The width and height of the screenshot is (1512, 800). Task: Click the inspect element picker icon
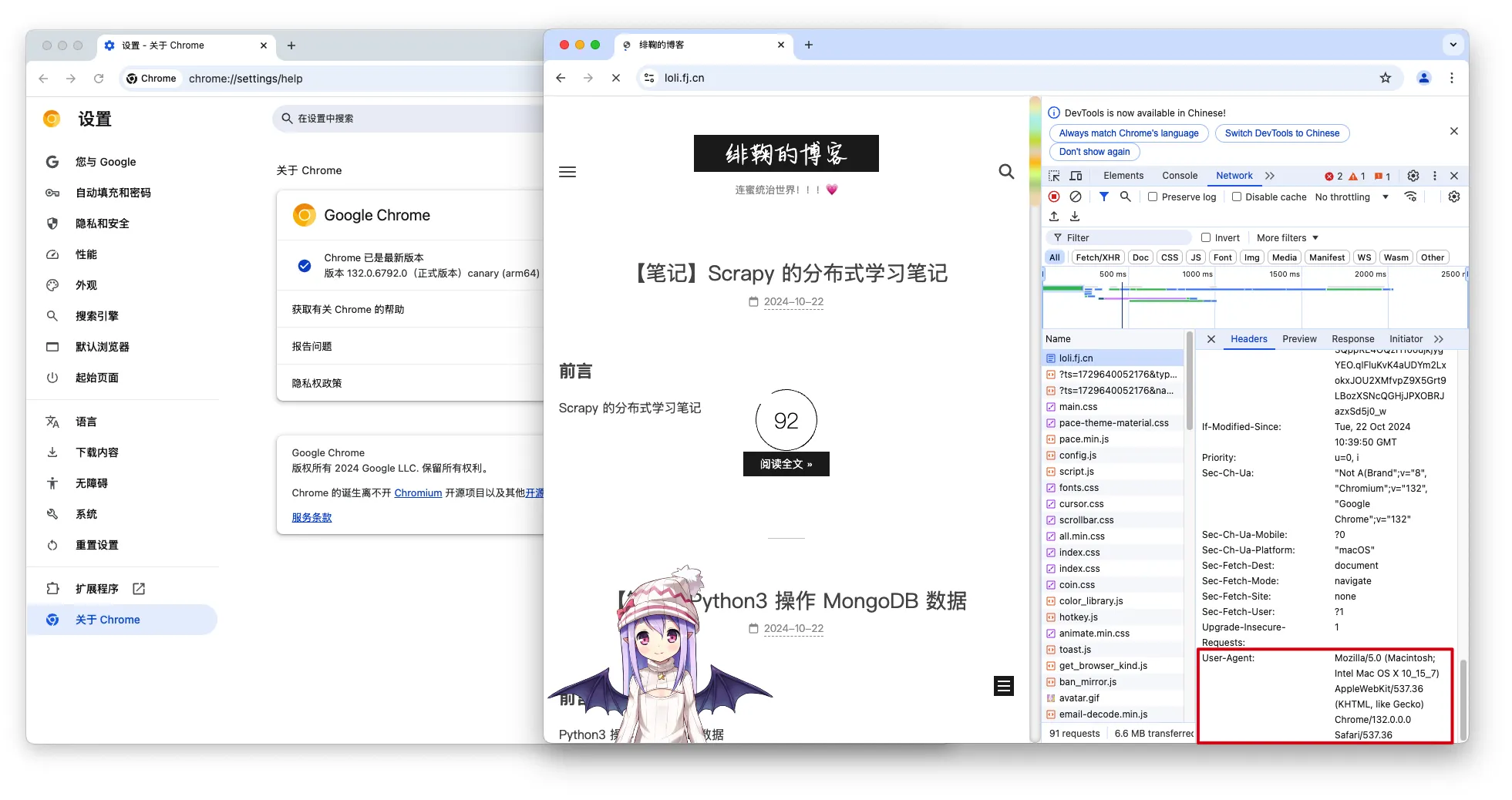coord(1054,176)
